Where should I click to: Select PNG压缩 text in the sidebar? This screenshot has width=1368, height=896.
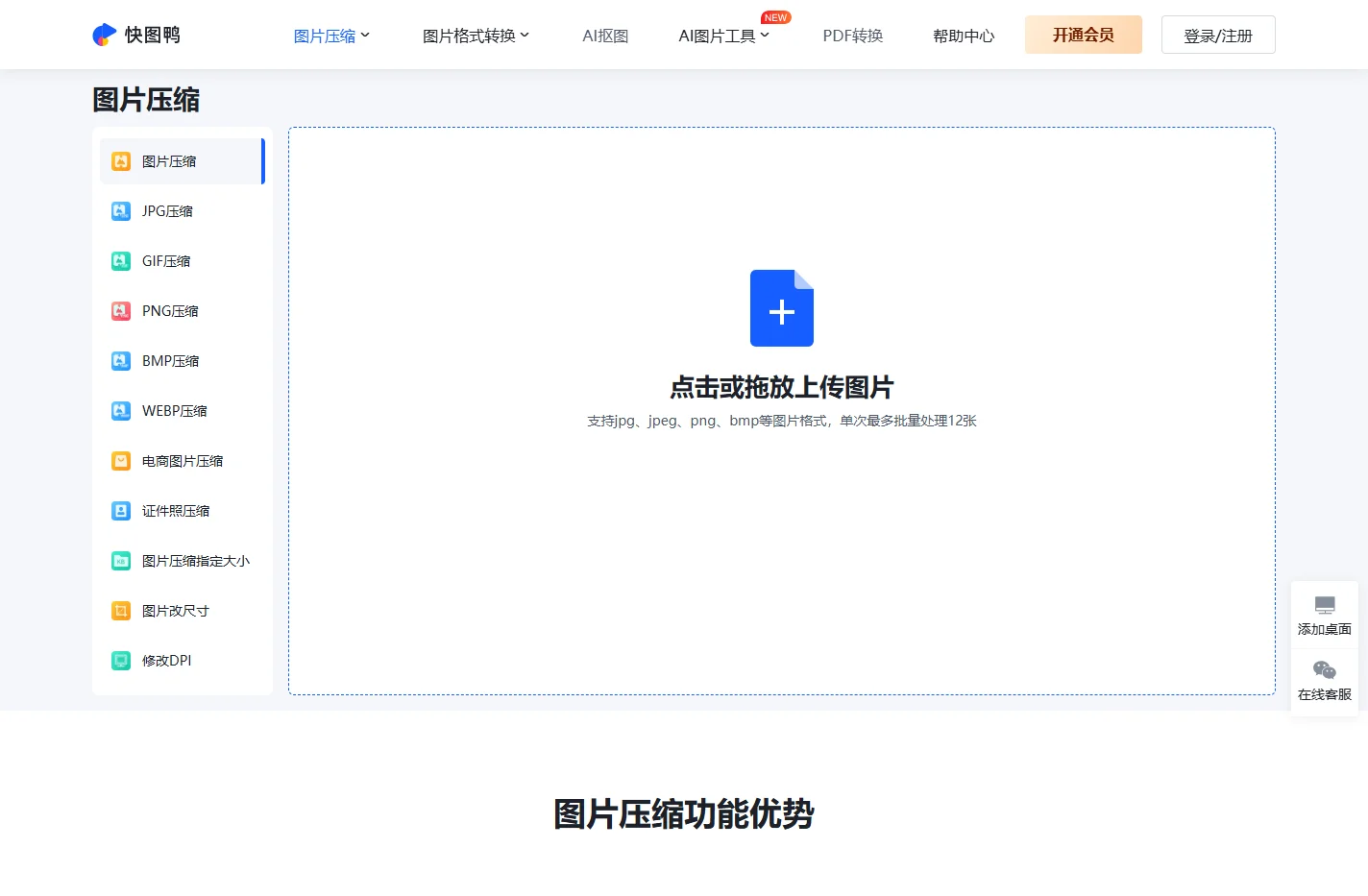pyautogui.click(x=170, y=311)
